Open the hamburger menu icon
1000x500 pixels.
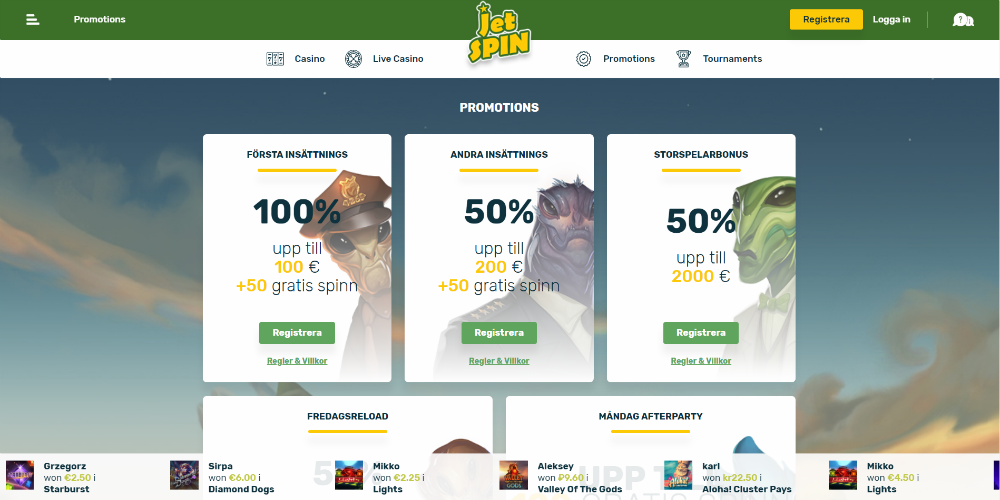[x=33, y=20]
